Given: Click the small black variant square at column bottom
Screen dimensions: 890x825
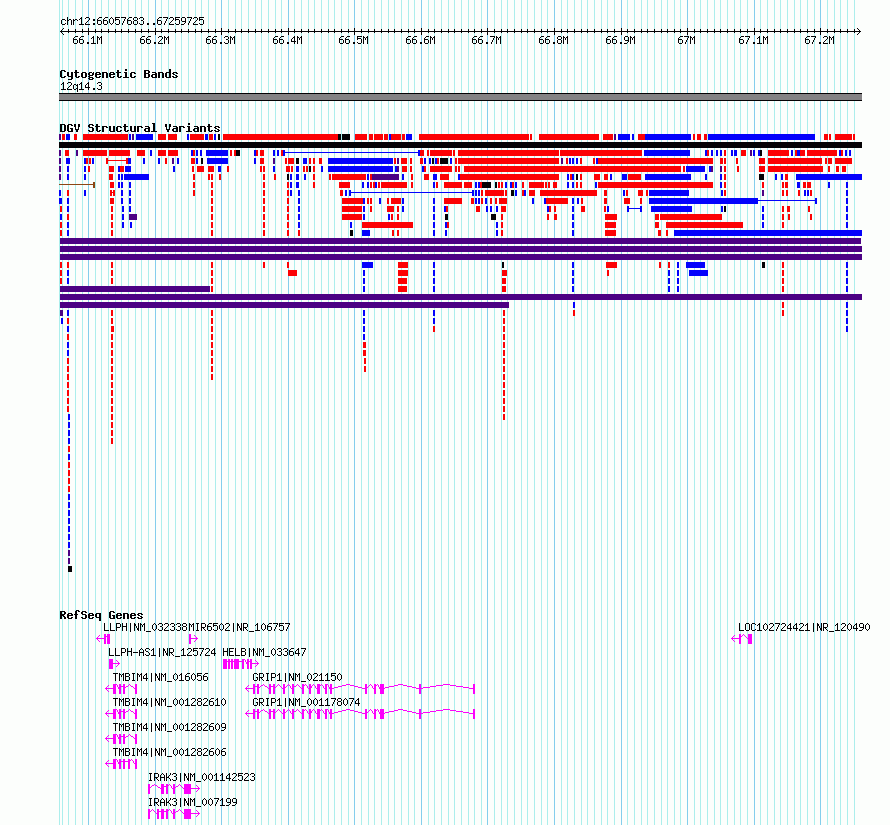Looking at the screenshot, I should coord(70,569).
